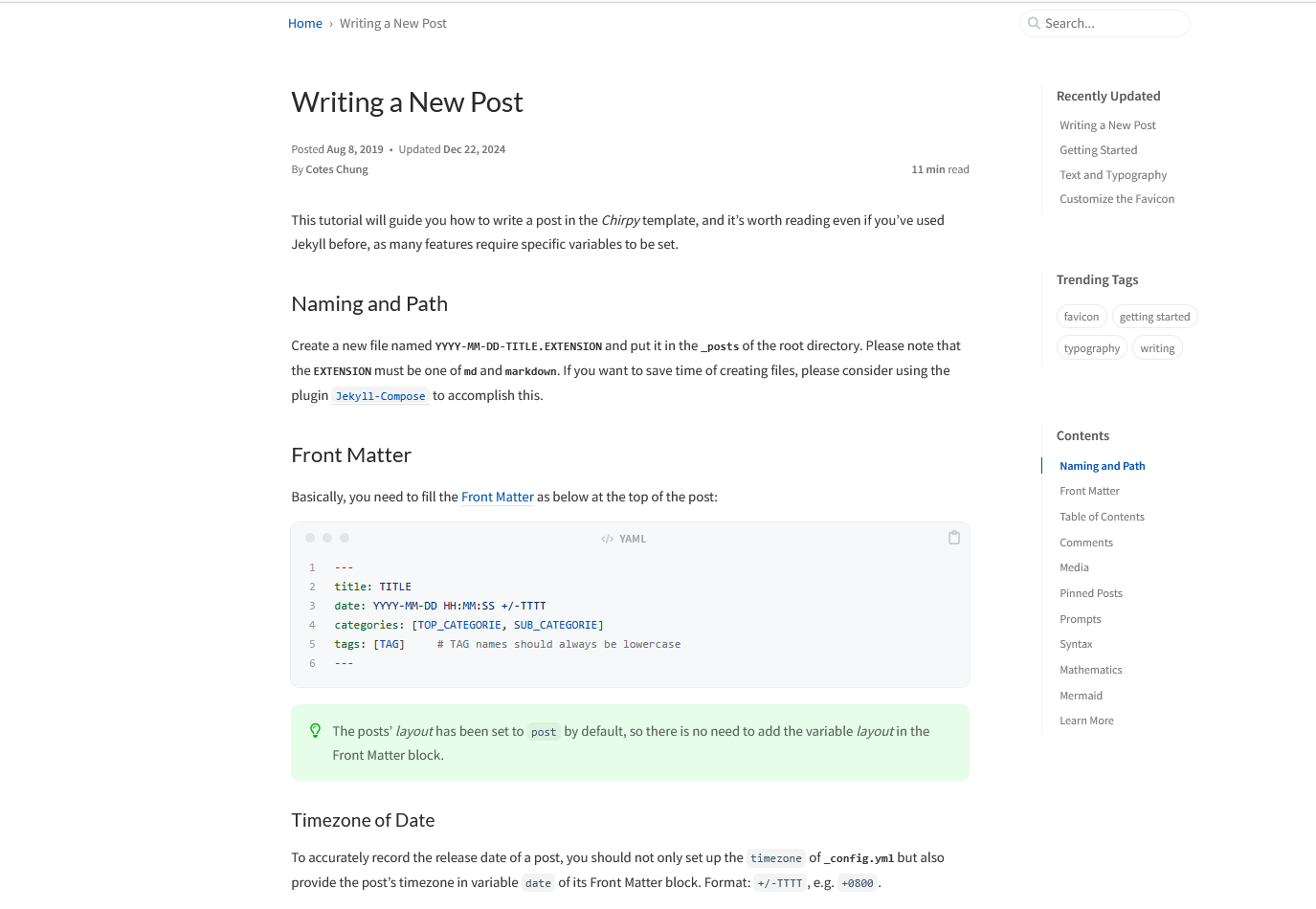The width and height of the screenshot is (1316, 909).
Task: Click the middle gray circle on the code block header
Action: point(327,537)
